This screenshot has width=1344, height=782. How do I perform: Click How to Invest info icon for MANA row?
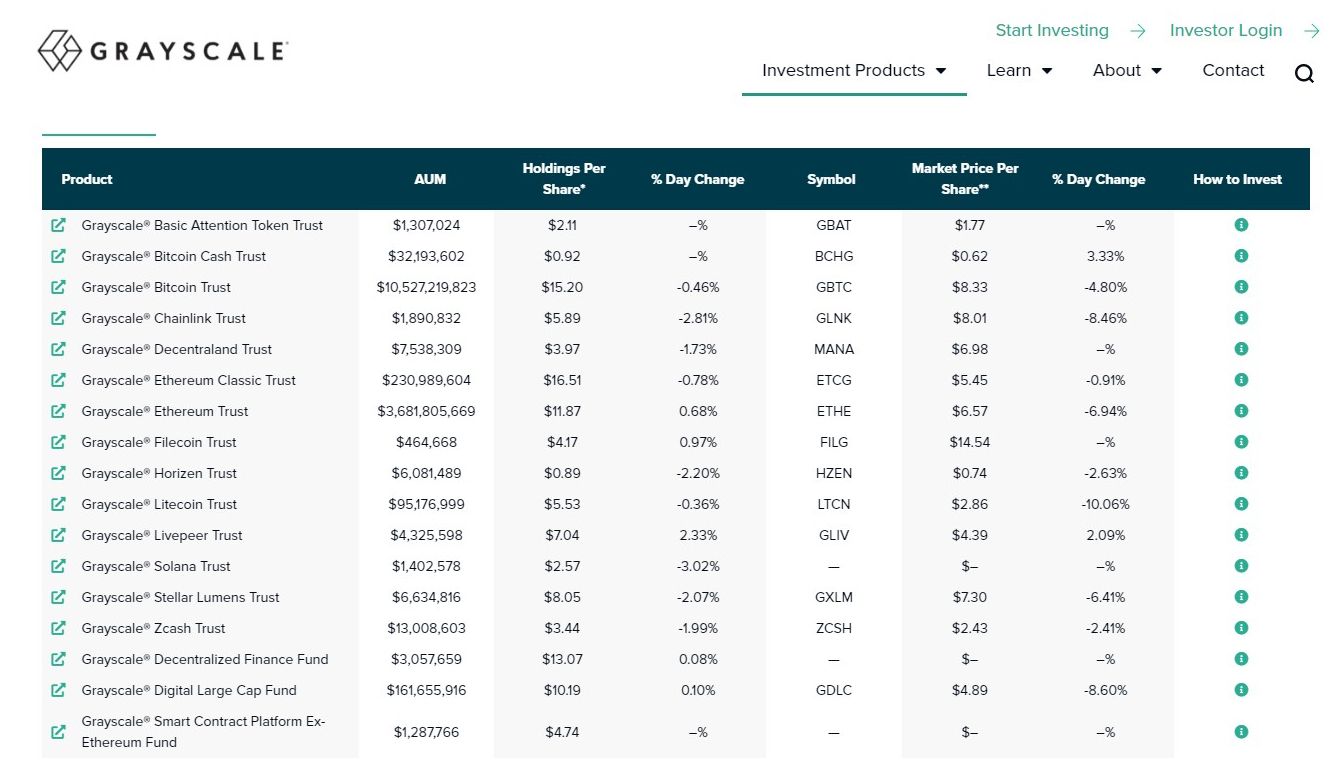tap(1241, 349)
